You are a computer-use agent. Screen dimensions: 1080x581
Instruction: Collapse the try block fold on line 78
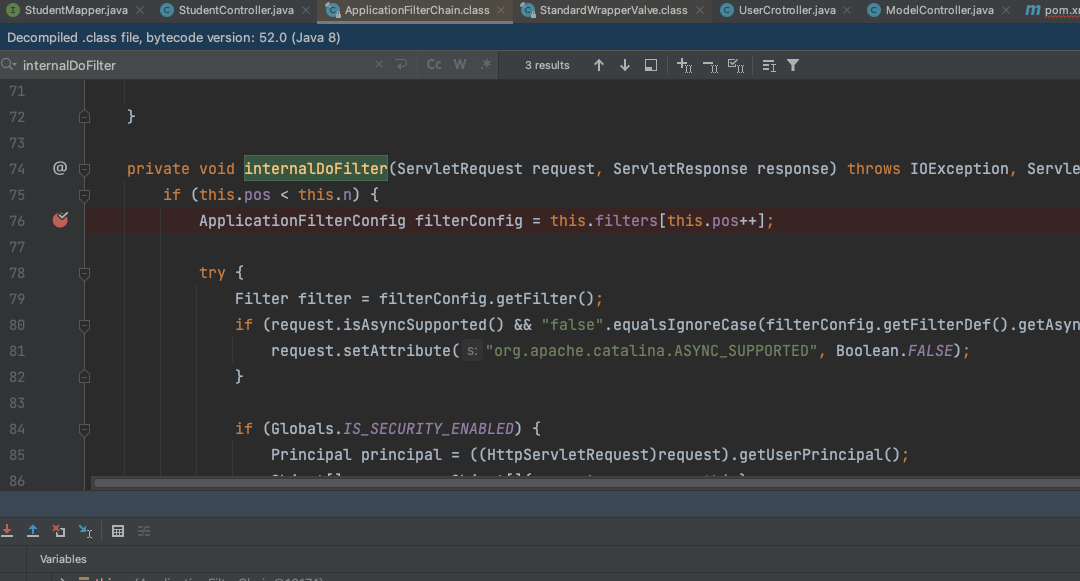(84, 274)
